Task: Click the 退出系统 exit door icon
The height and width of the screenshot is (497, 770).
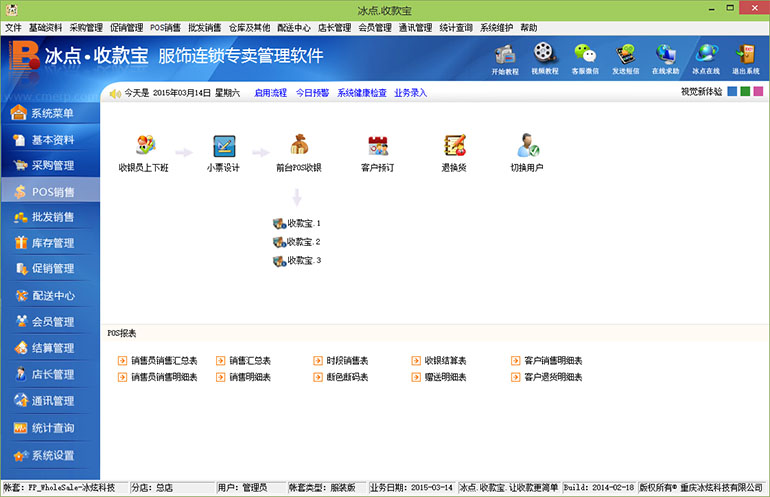Action: pyautogui.click(x=746, y=54)
